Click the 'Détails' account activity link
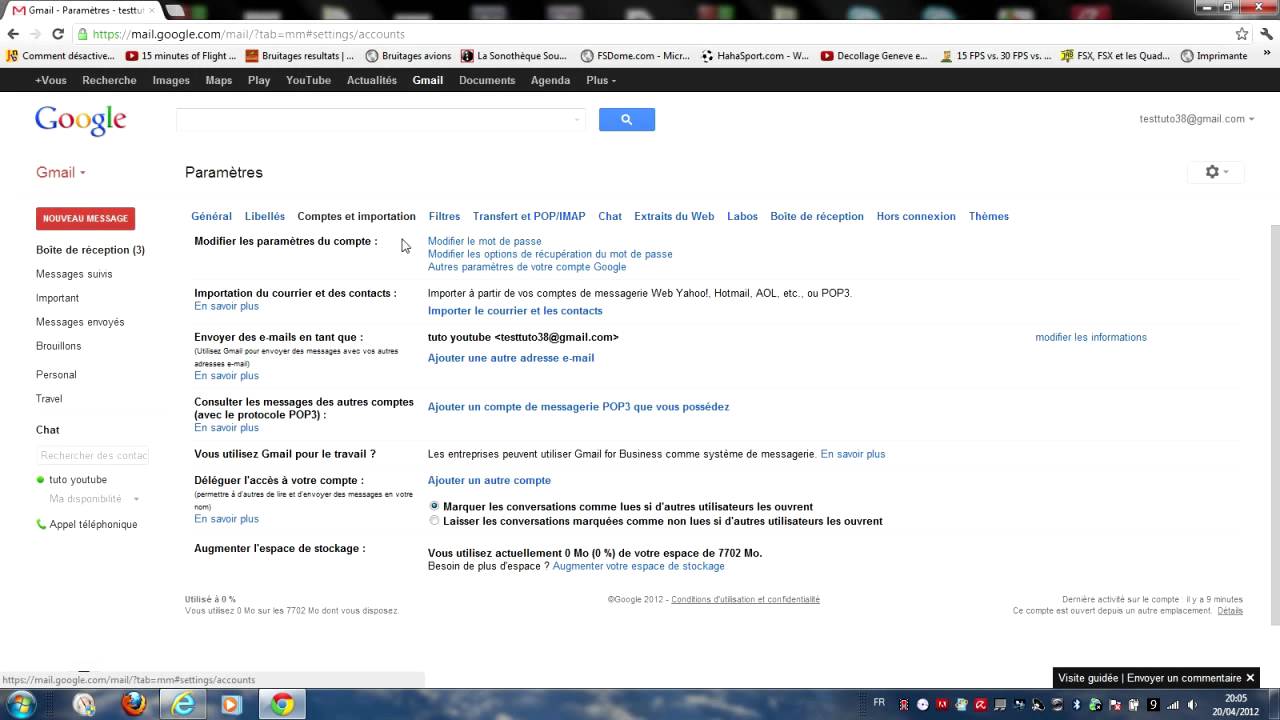Screen dimensions: 1280x720 coord(1230,611)
